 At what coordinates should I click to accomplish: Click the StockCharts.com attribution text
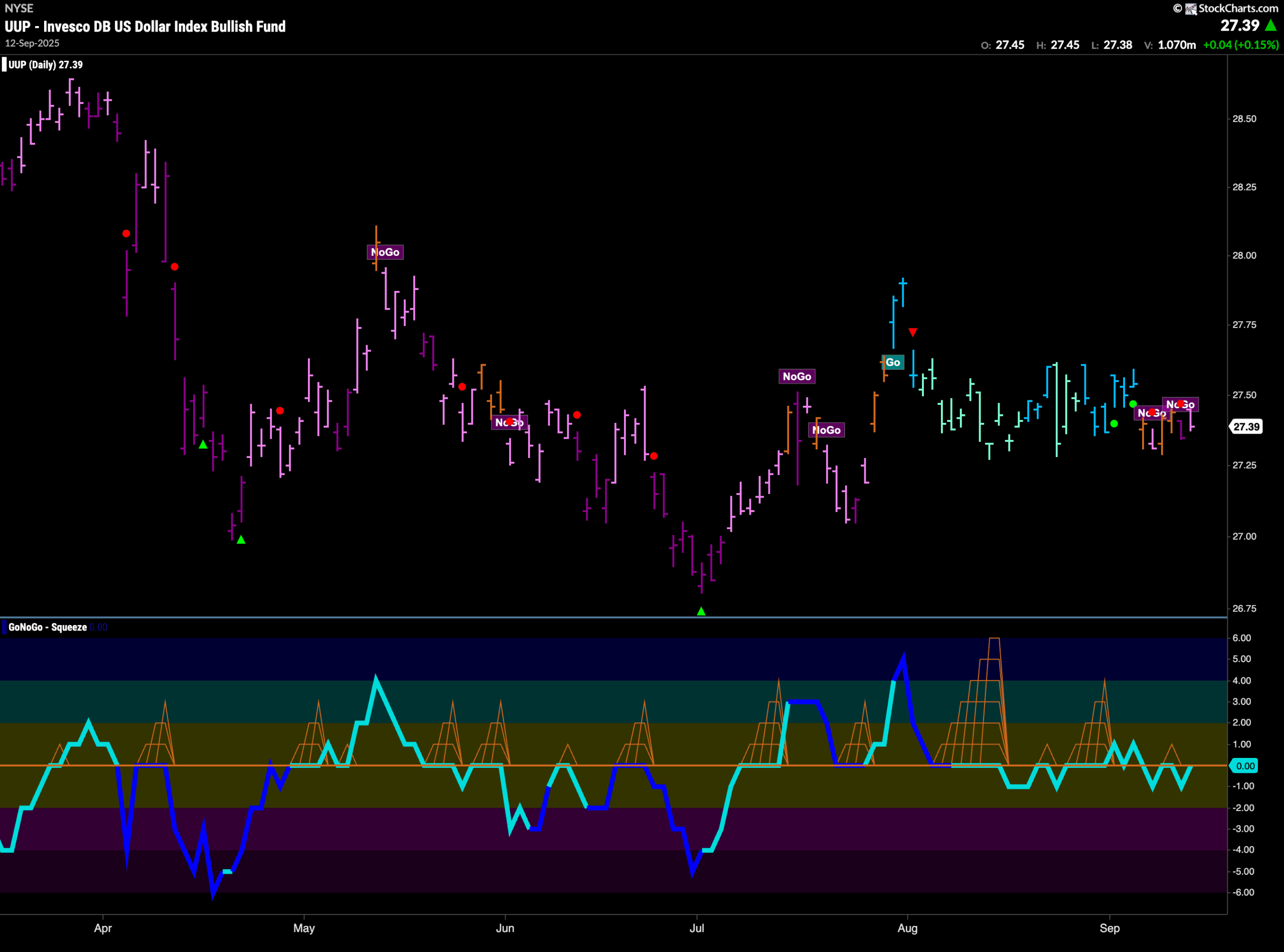coord(1238,8)
